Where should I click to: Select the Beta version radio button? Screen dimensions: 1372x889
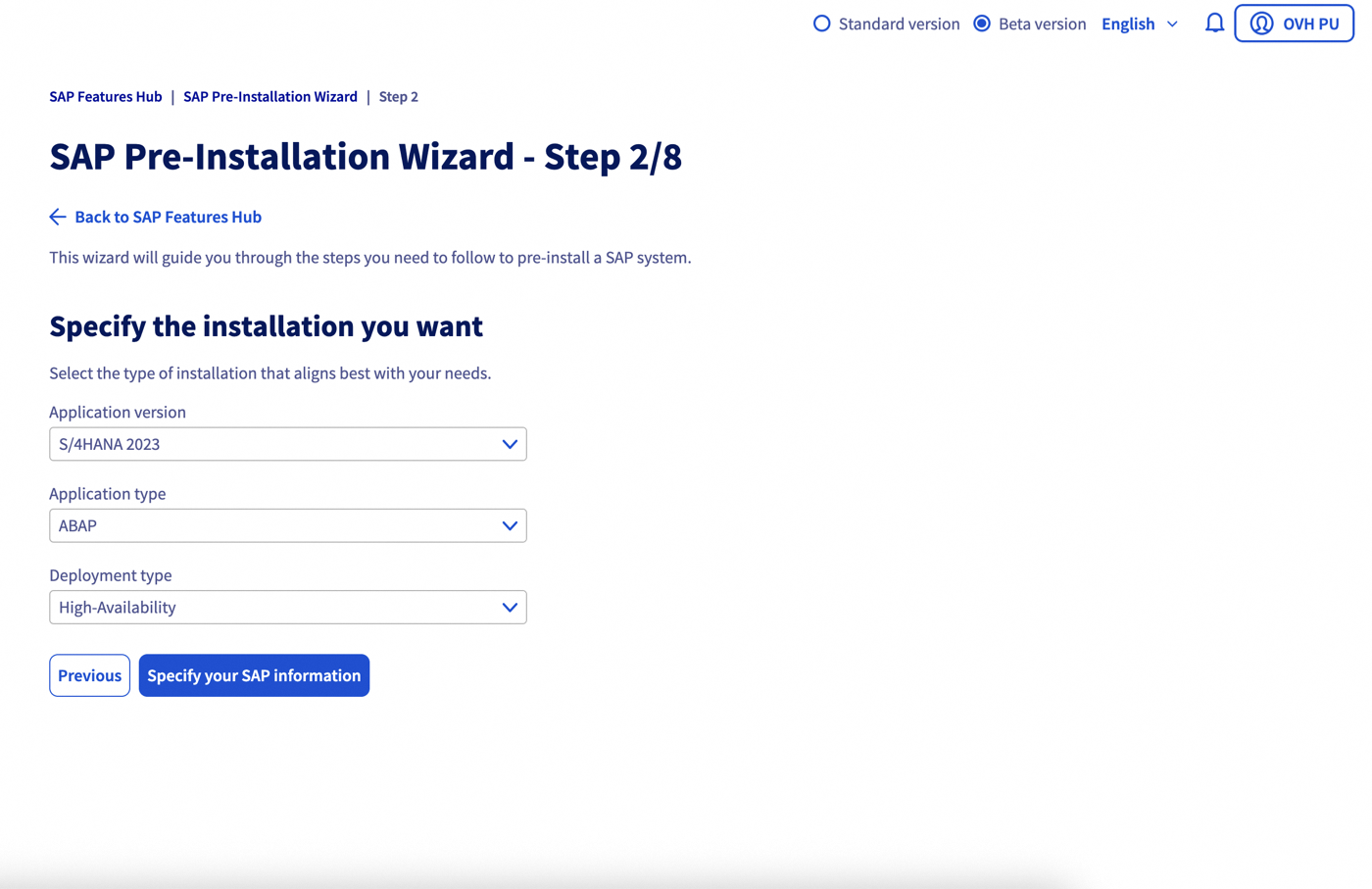[981, 23]
